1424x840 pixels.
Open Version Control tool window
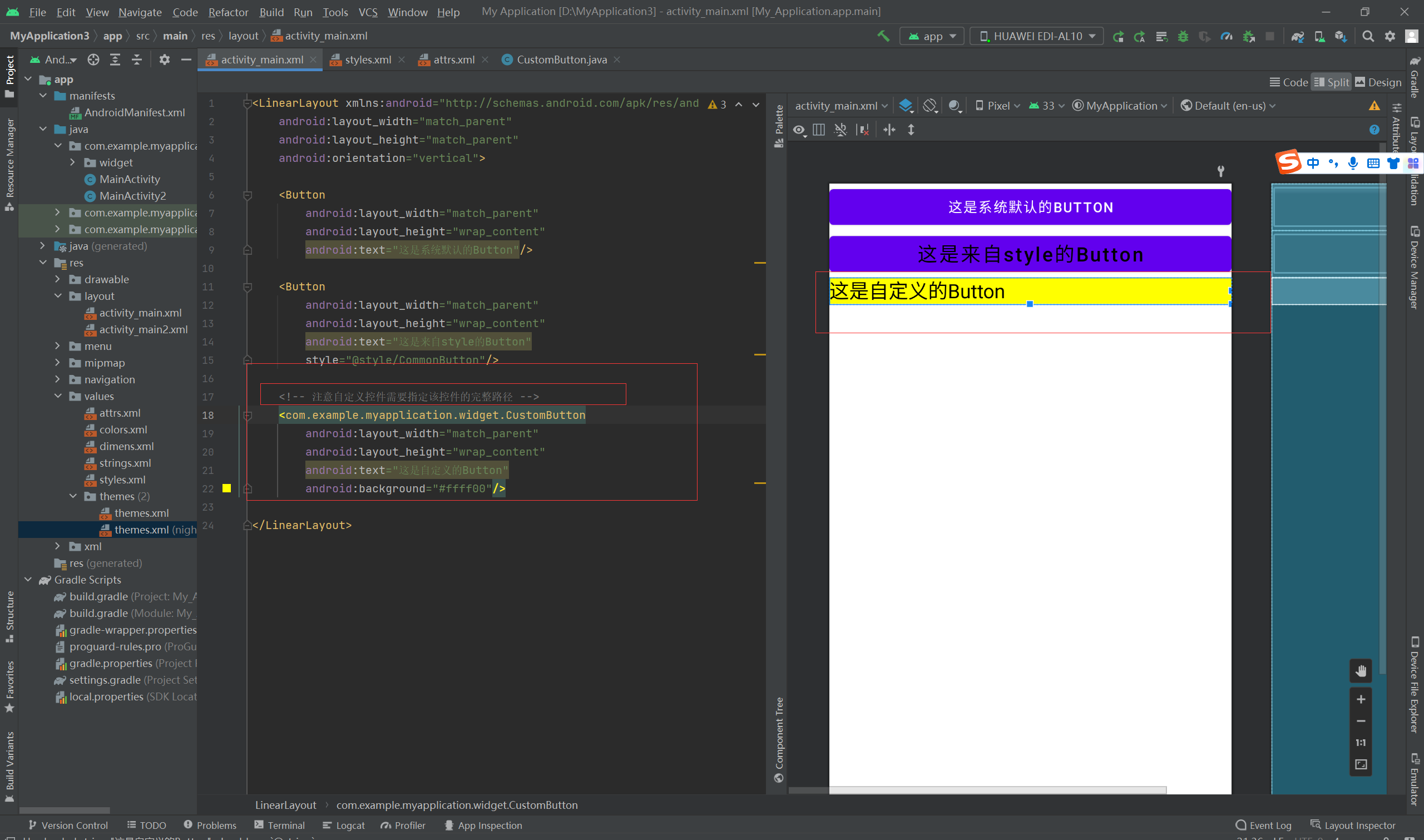(x=68, y=826)
